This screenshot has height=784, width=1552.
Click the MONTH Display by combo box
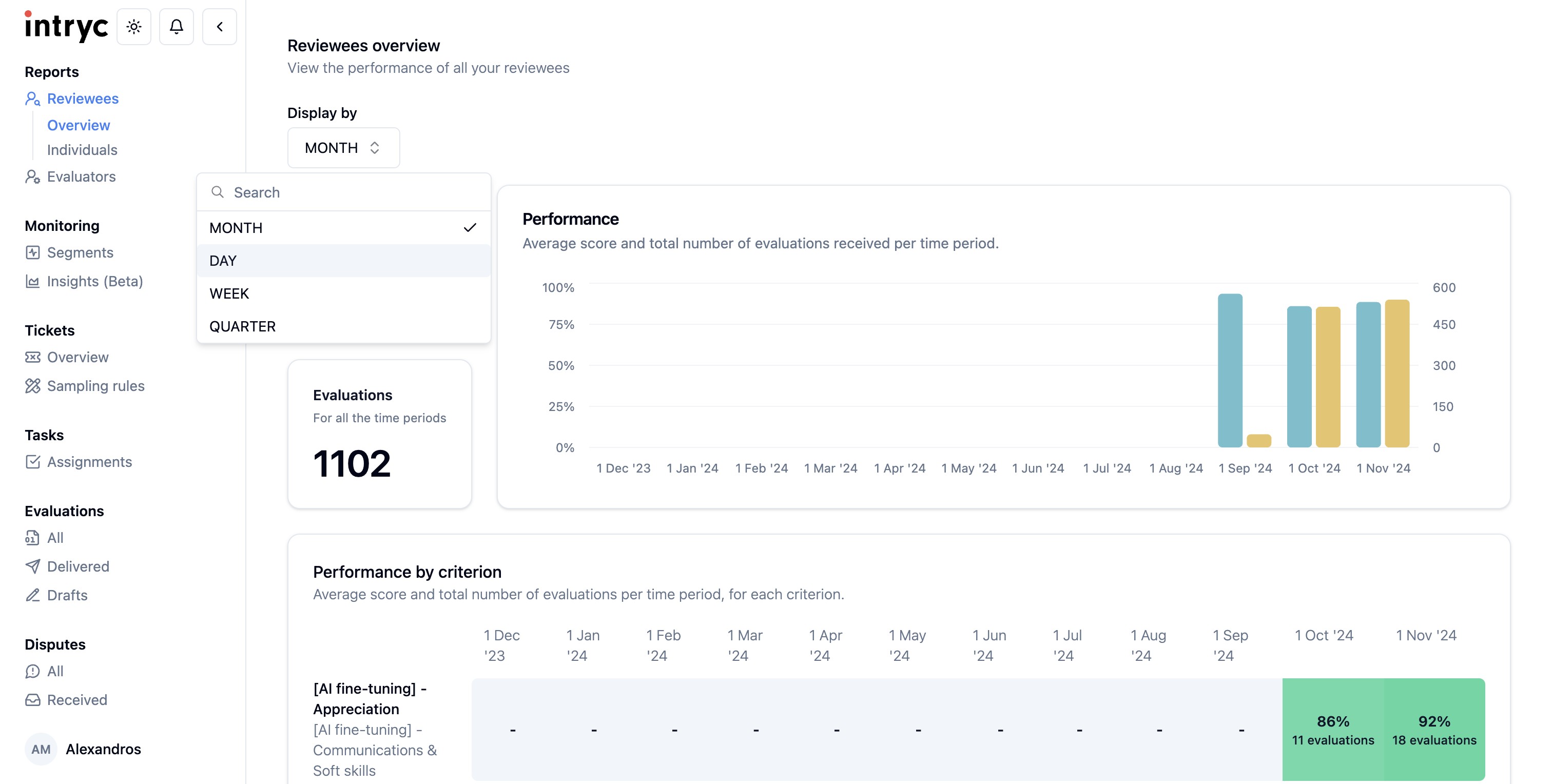pos(343,148)
